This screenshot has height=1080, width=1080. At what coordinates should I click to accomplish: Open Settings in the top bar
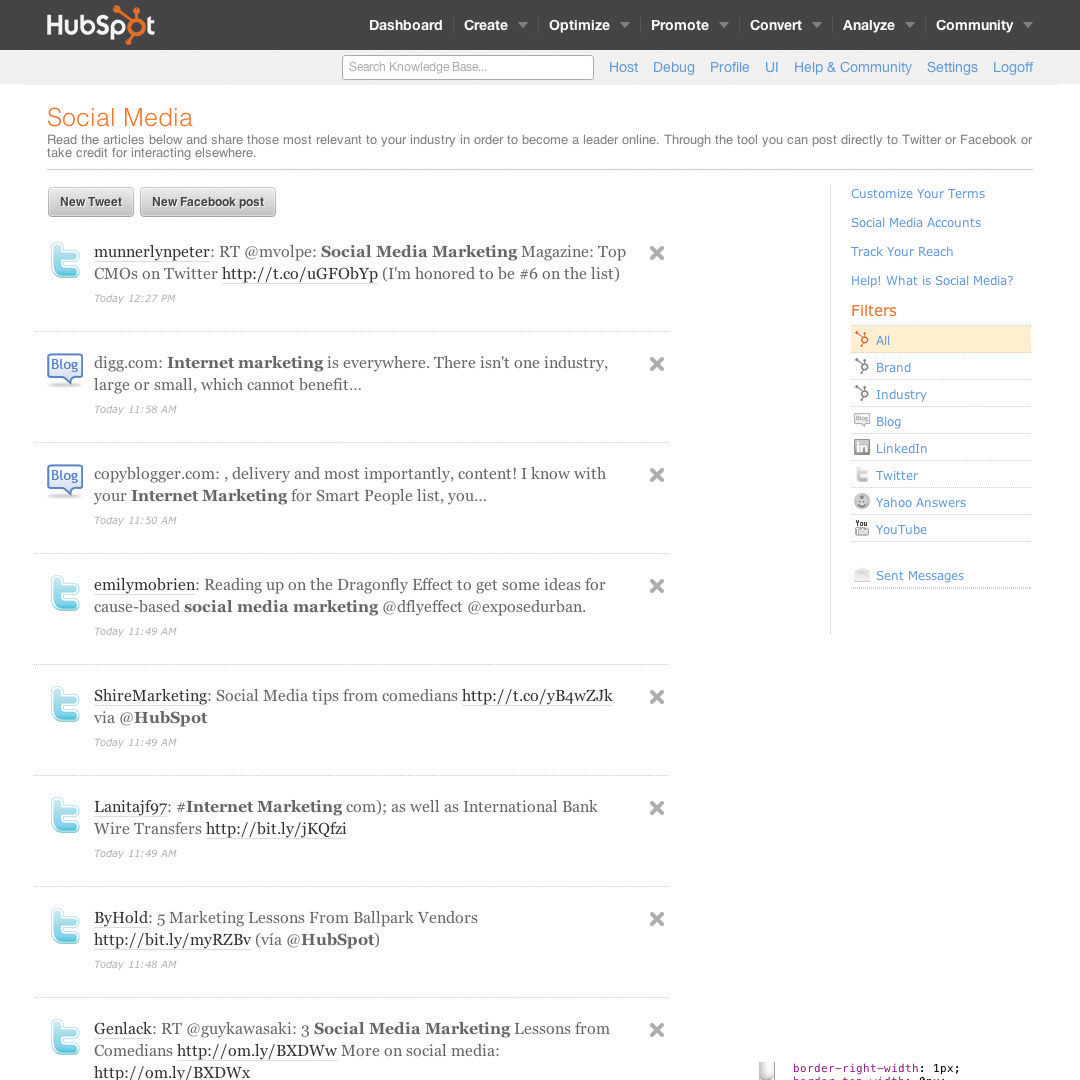pos(952,67)
